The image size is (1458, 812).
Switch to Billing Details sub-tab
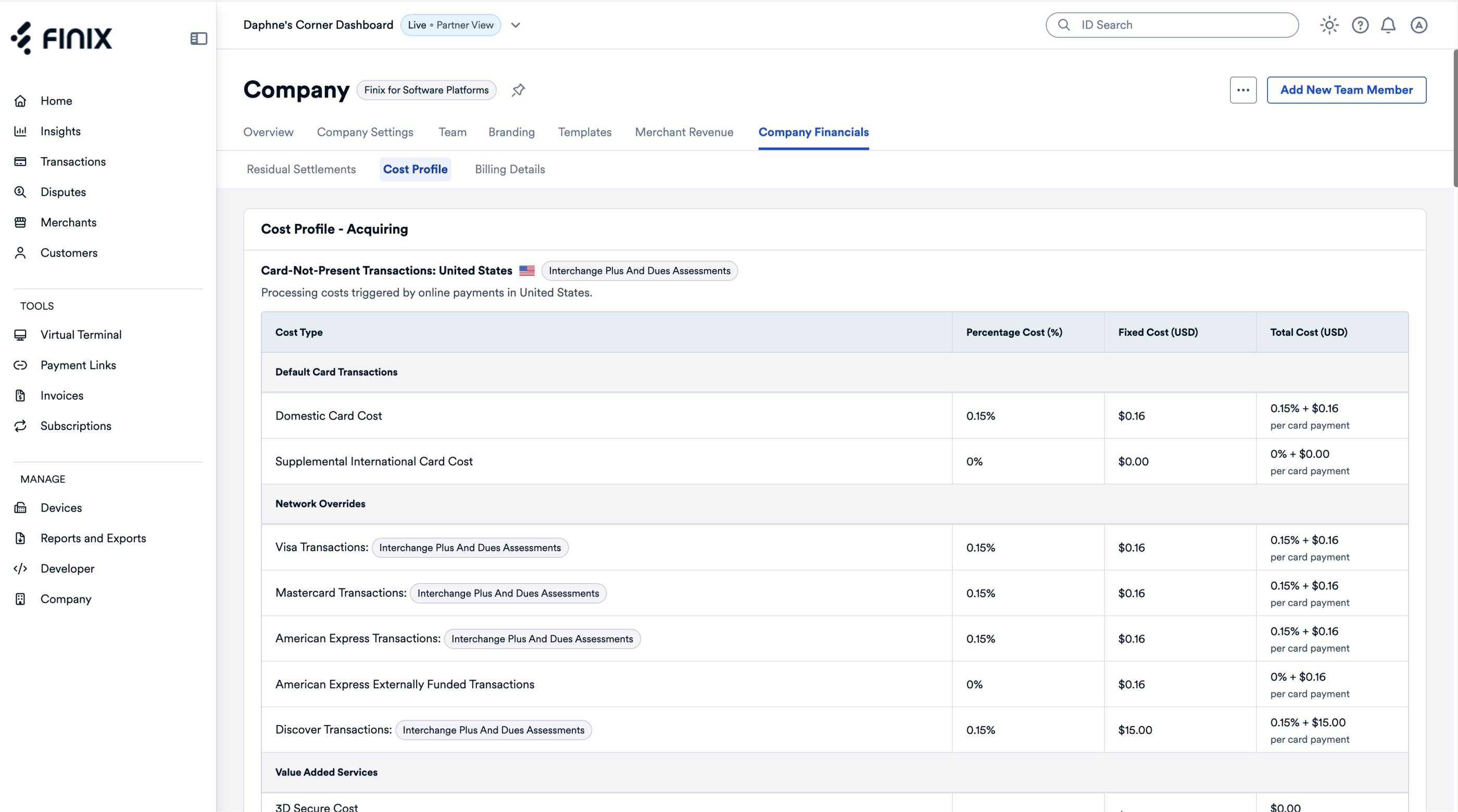click(x=510, y=169)
